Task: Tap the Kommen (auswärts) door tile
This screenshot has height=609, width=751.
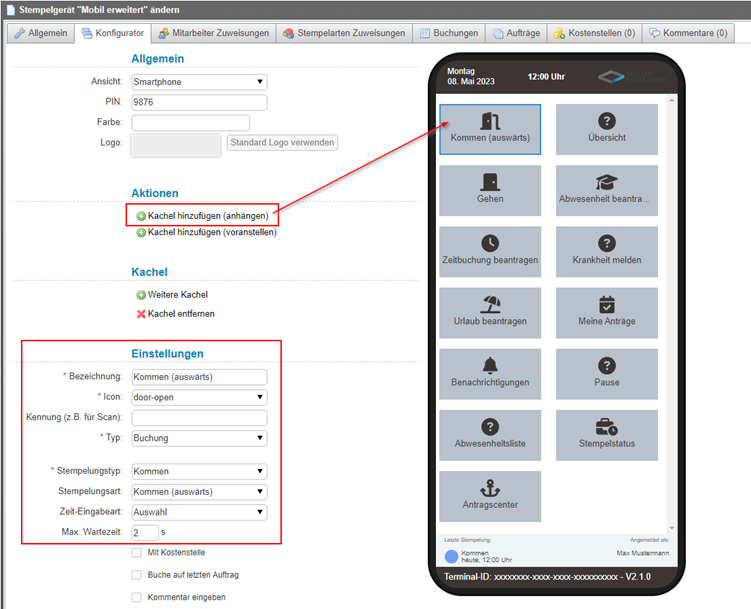Action: [x=490, y=129]
